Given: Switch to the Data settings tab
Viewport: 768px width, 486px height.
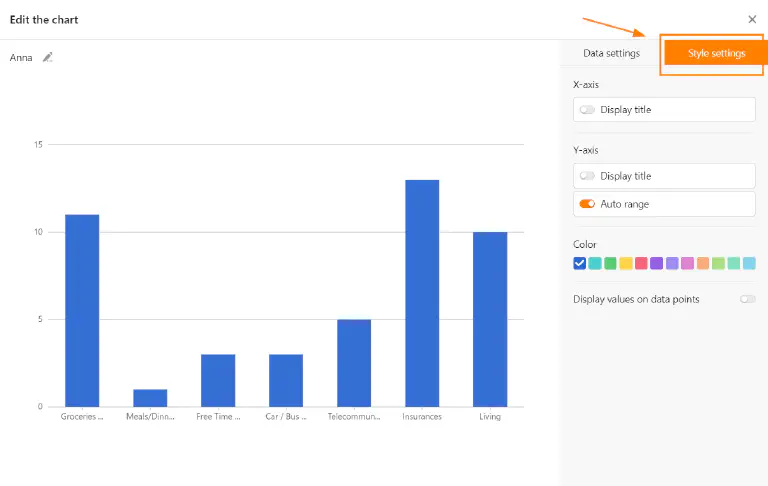Looking at the screenshot, I should coord(611,53).
